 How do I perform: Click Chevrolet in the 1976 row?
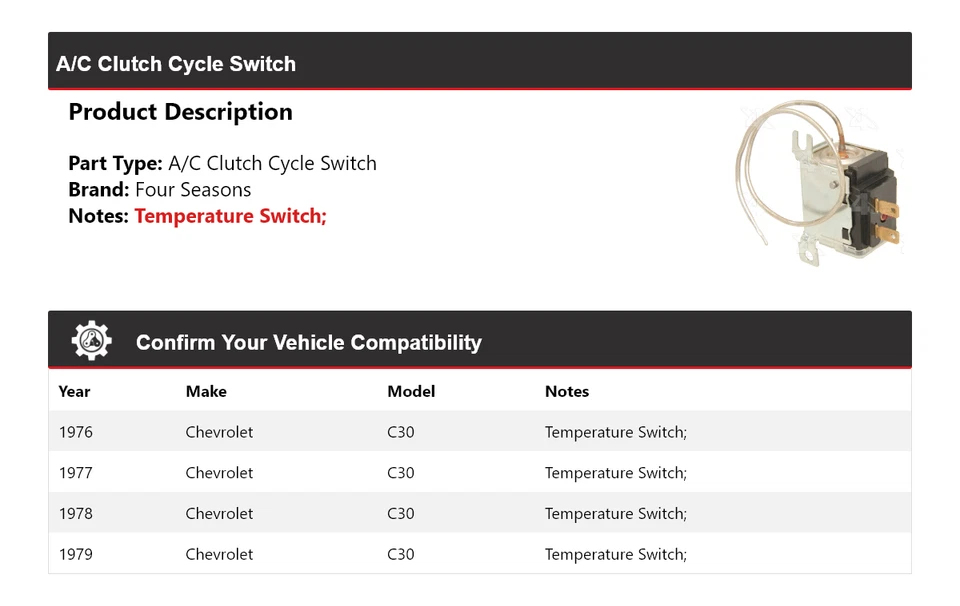click(219, 432)
